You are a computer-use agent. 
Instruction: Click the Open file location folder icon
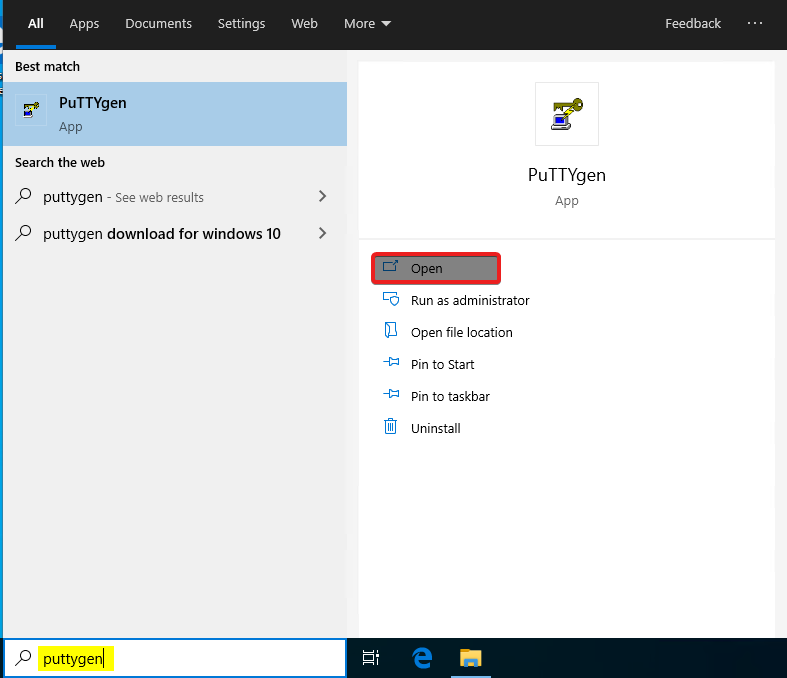pyautogui.click(x=390, y=330)
